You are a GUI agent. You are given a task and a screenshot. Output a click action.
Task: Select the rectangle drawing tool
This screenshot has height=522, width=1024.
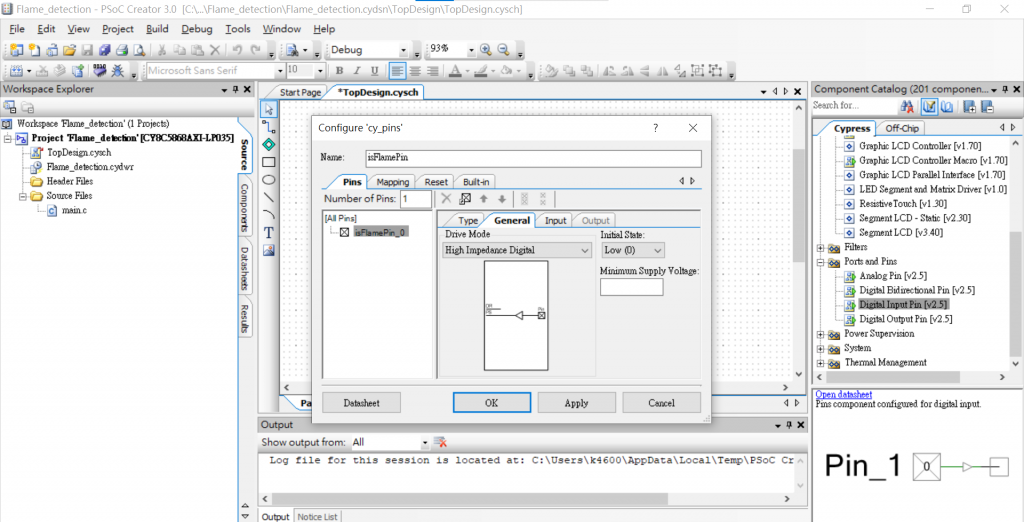[x=268, y=162]
